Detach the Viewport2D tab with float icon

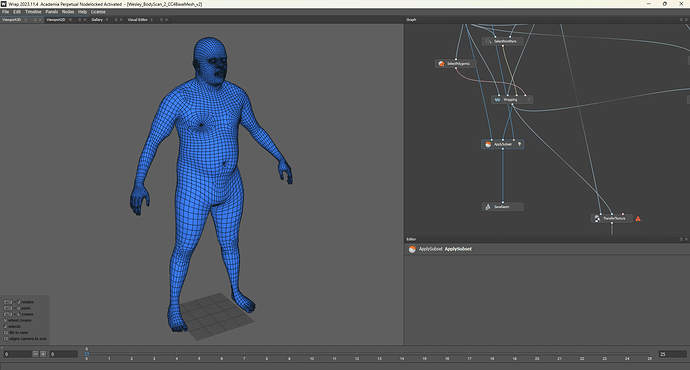(x=80, y=20)
